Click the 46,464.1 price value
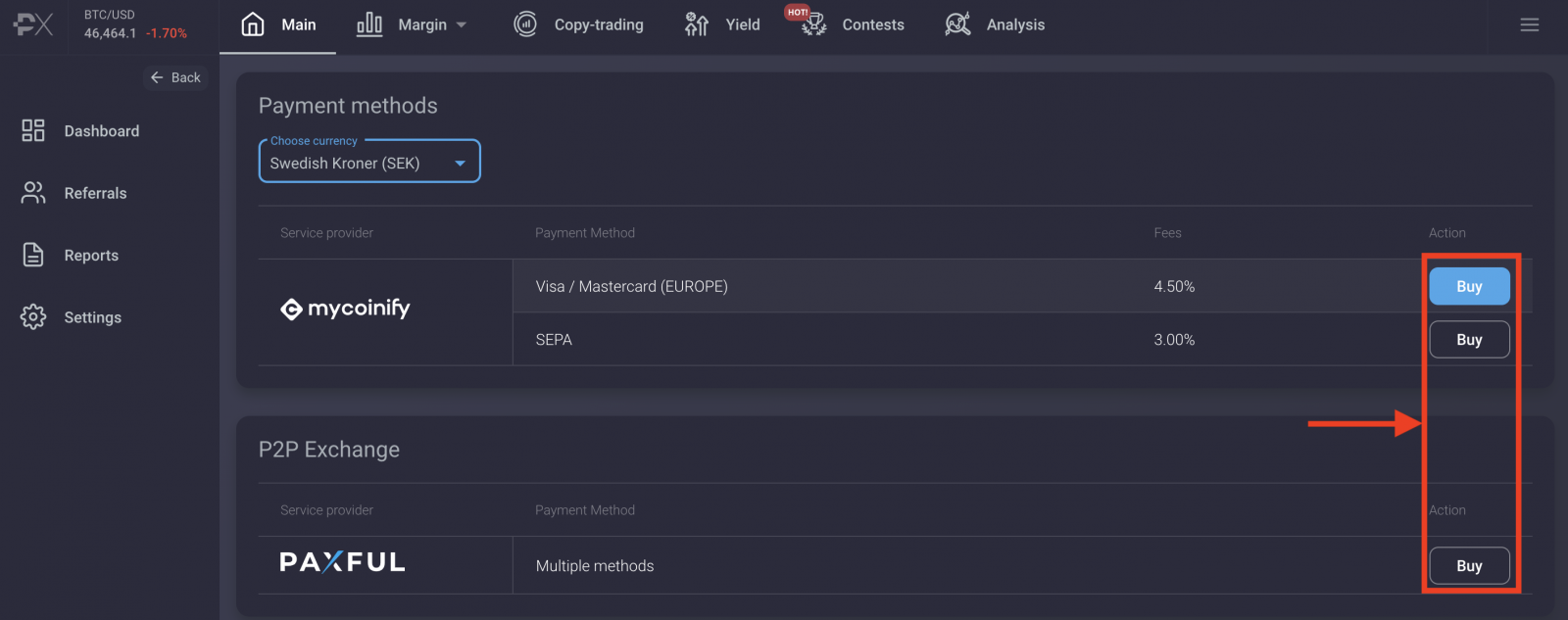 point(110,33)
